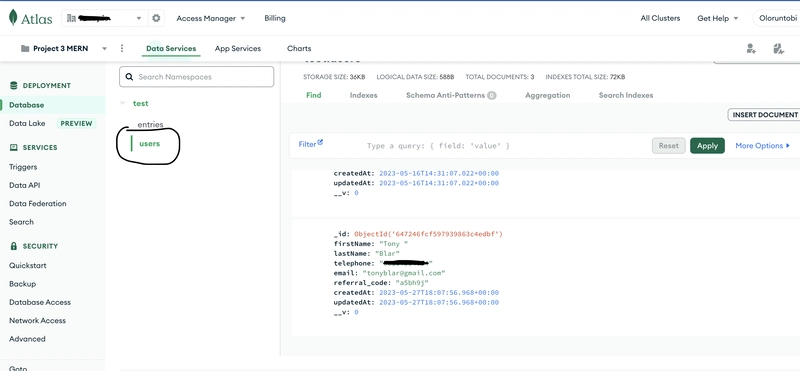The image size is (800, 371).
Task: Click the invite user icon
Action: (751, 48)
